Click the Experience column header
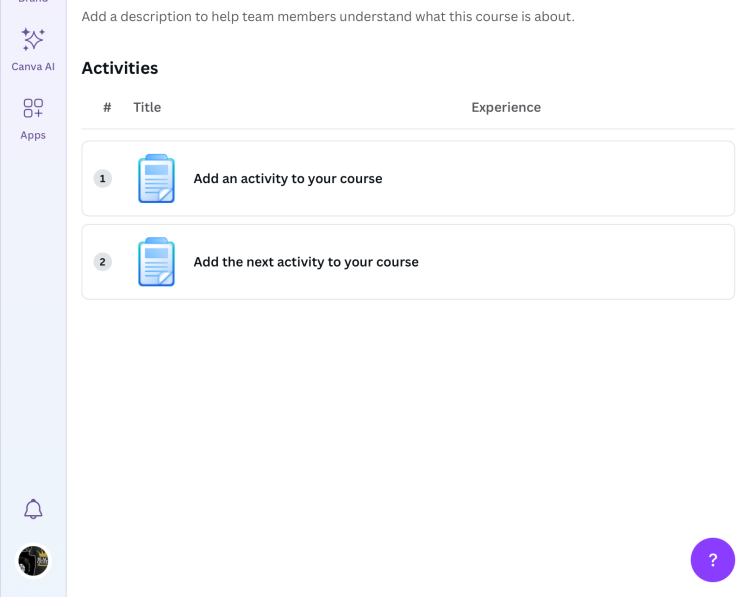This screenshot has height=597, width=750. (505, 108)
